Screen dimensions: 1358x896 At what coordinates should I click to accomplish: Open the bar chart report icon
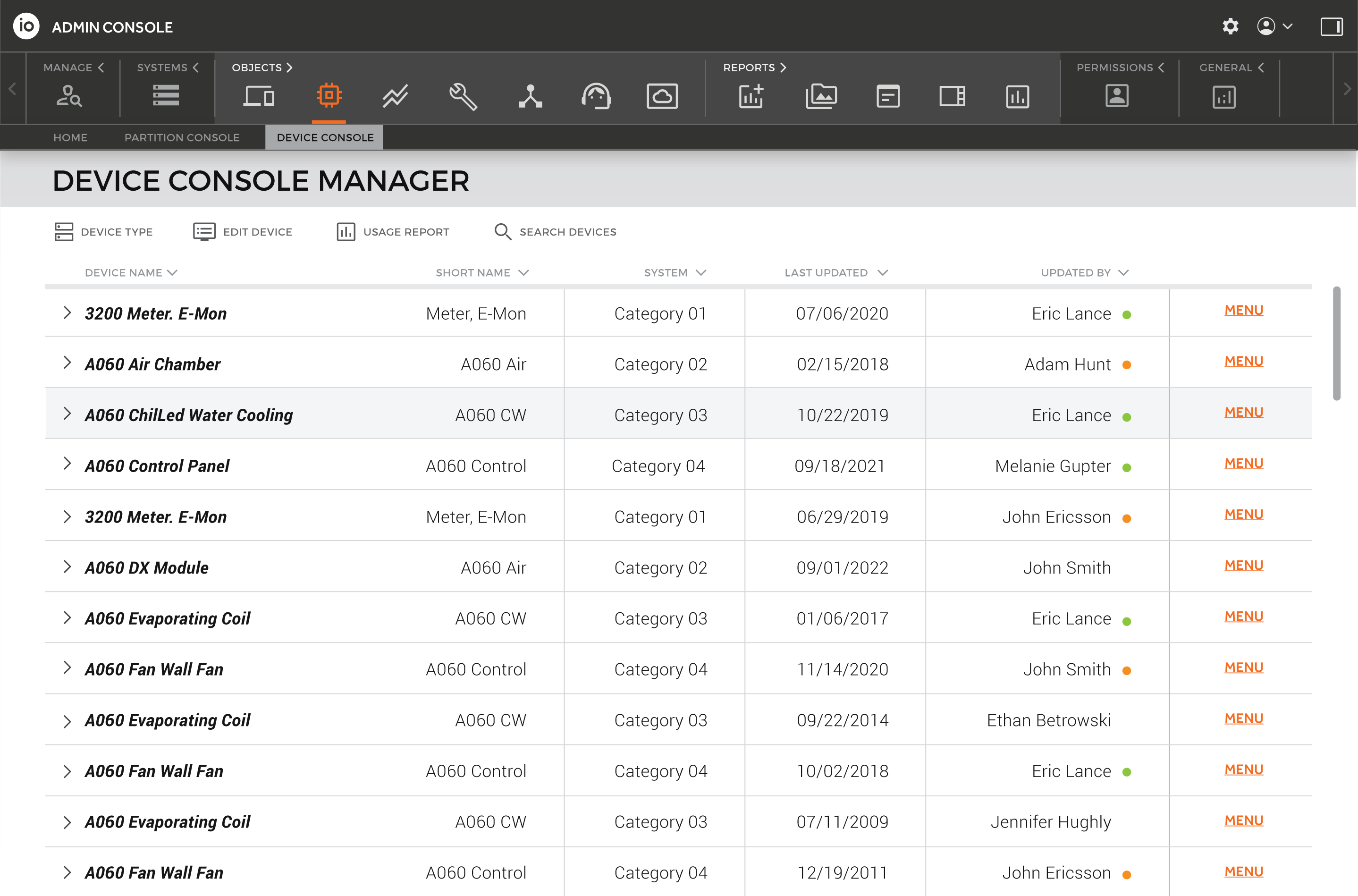1018,96
